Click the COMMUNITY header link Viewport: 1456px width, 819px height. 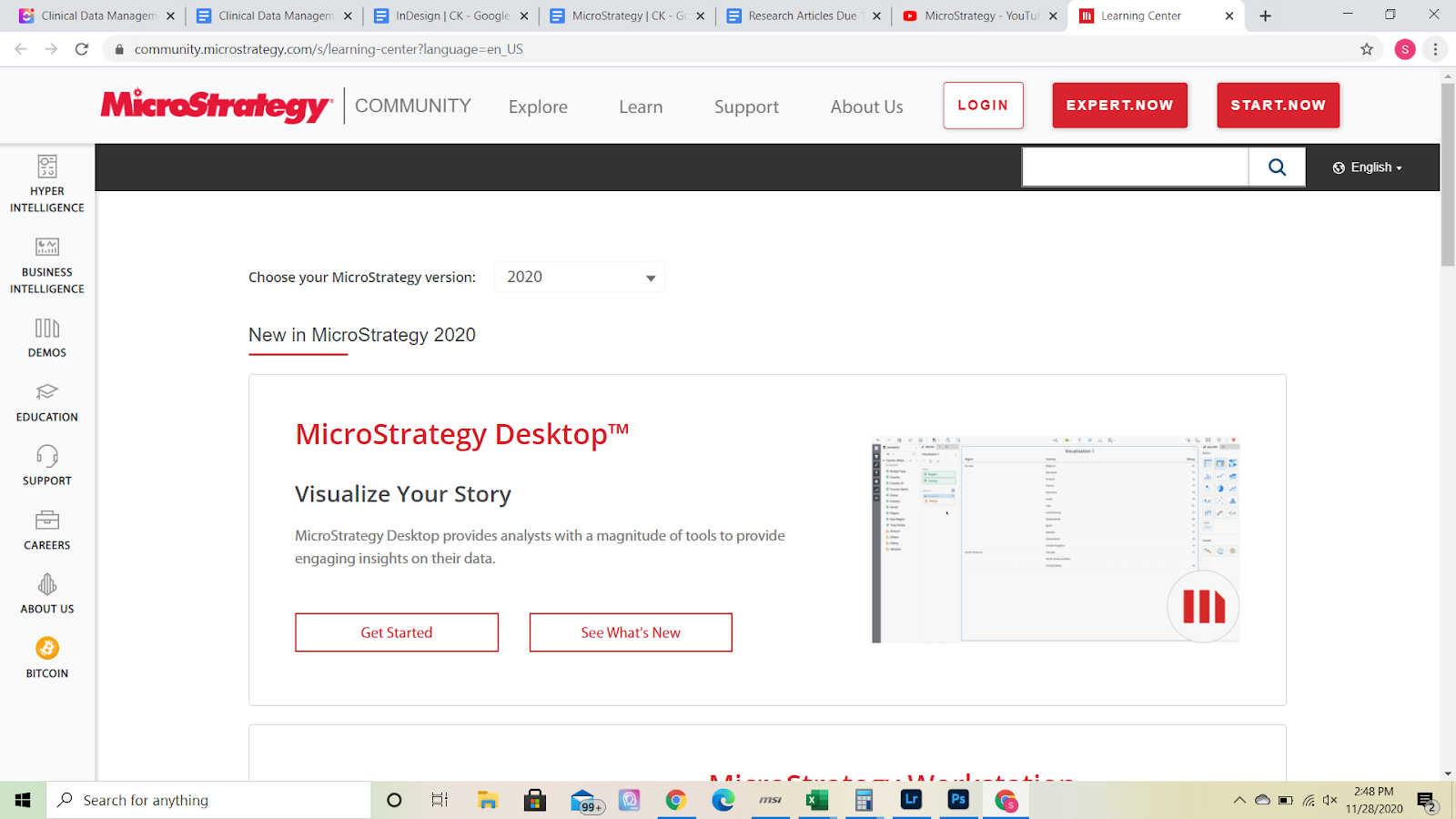click(413, 106)
